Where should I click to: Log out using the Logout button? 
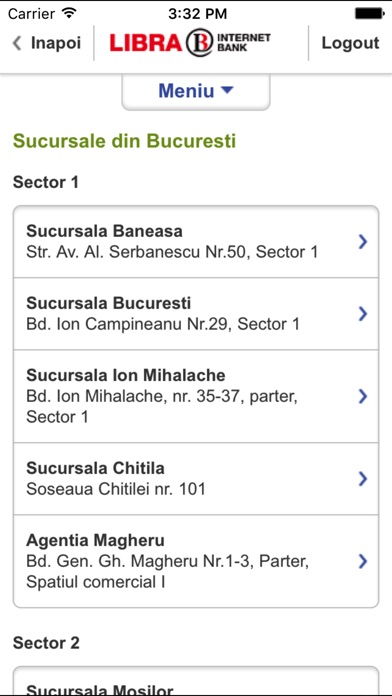[350, 43]
